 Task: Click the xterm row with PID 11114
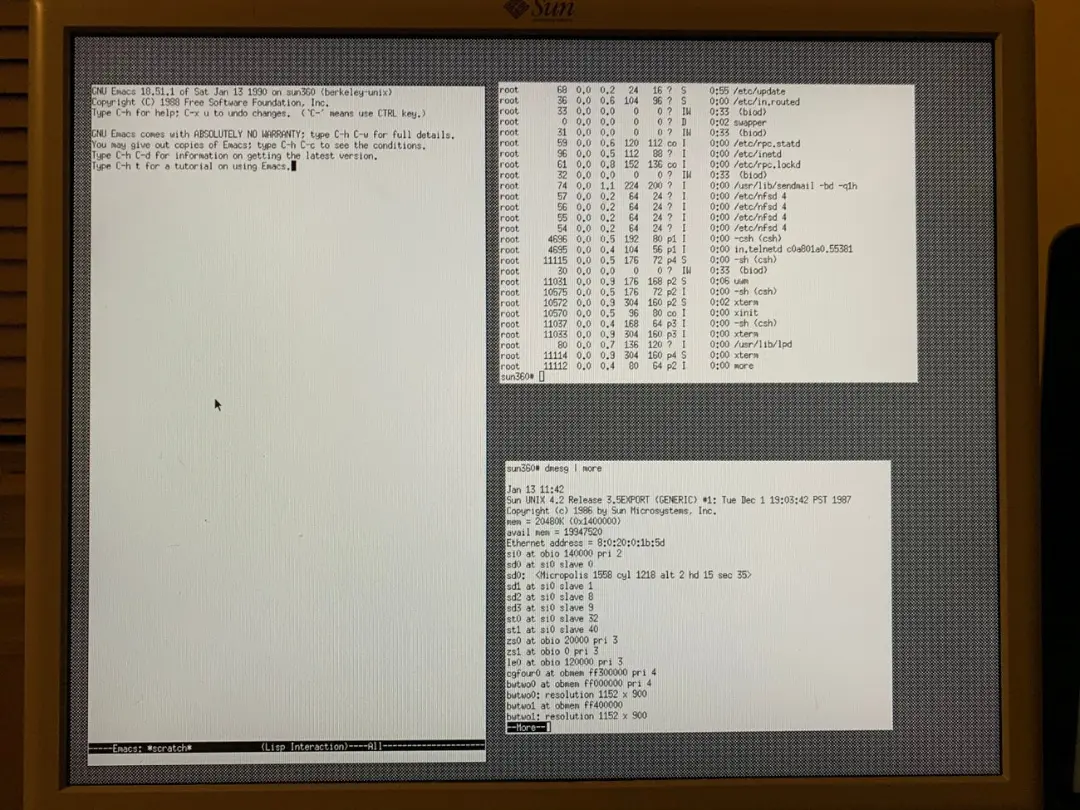tap(629, 355)
